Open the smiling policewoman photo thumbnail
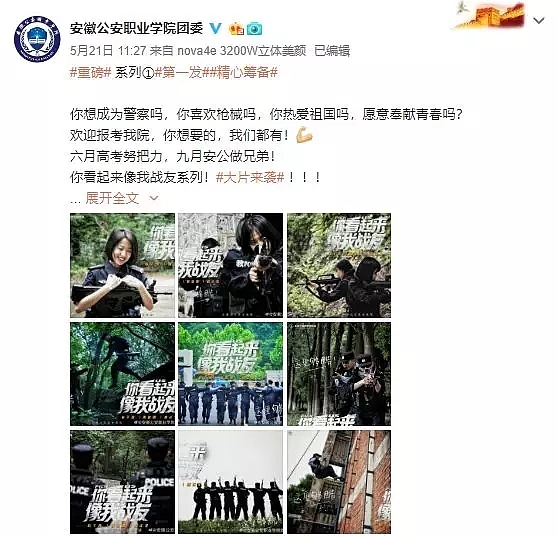The height and width of the screenshot is (537, 558). tap(122, 265)
